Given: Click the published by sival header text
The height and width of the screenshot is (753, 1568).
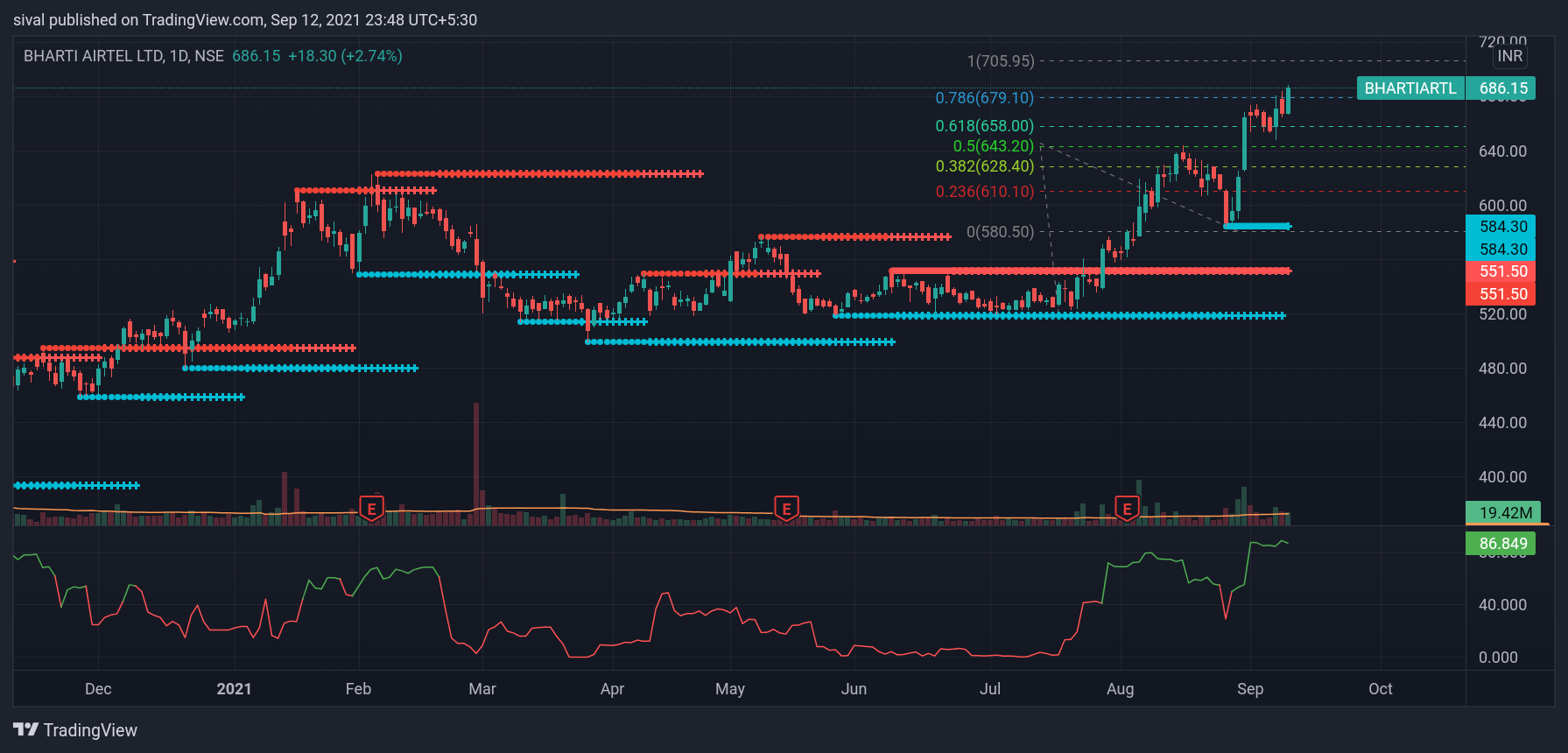Looking at the screenshot, I should [x=245, y=20].
